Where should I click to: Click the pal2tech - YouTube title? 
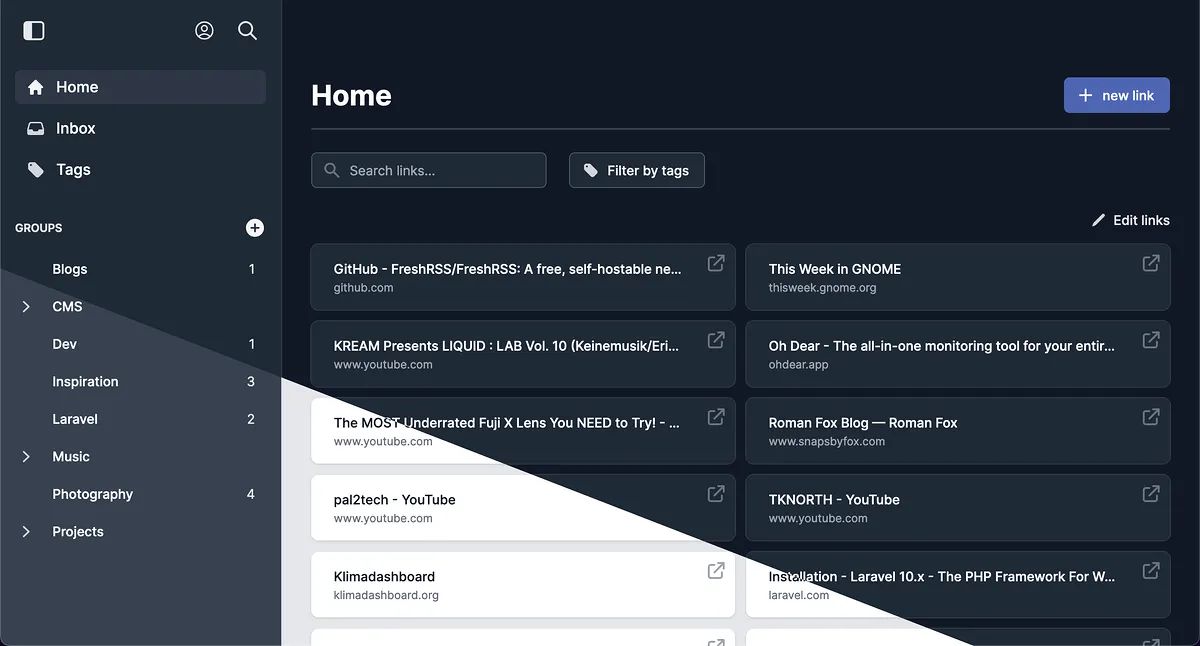[x=395, y=500]
